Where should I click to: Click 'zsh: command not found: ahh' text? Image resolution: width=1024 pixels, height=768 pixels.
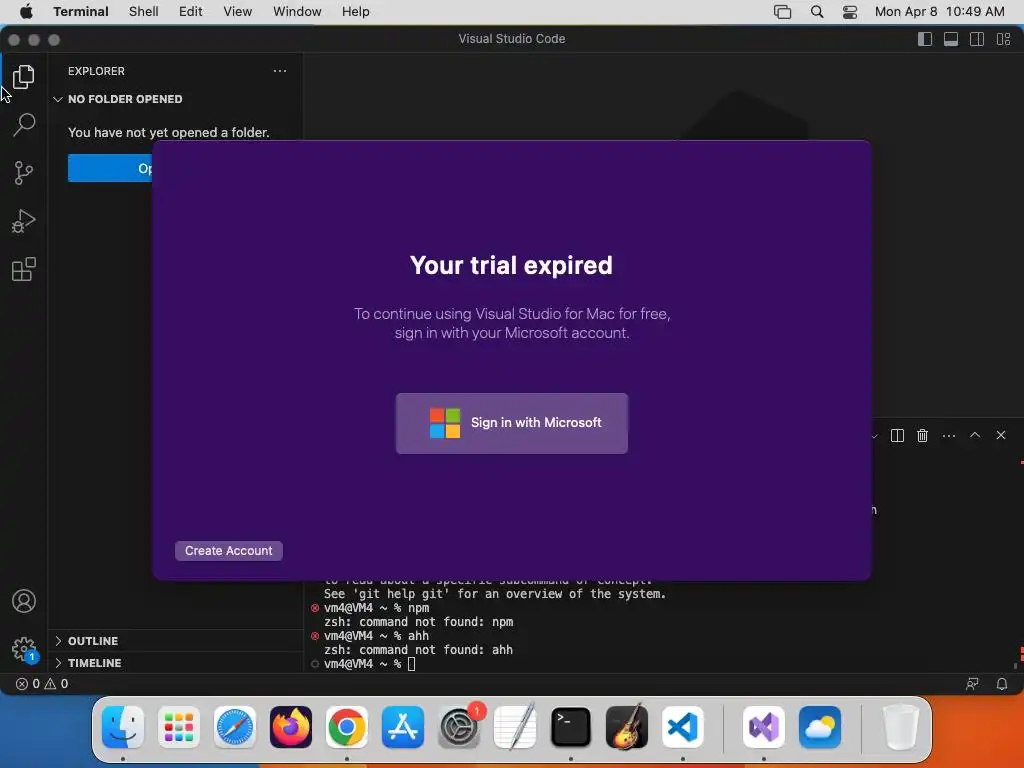click(x=419, y=650)
